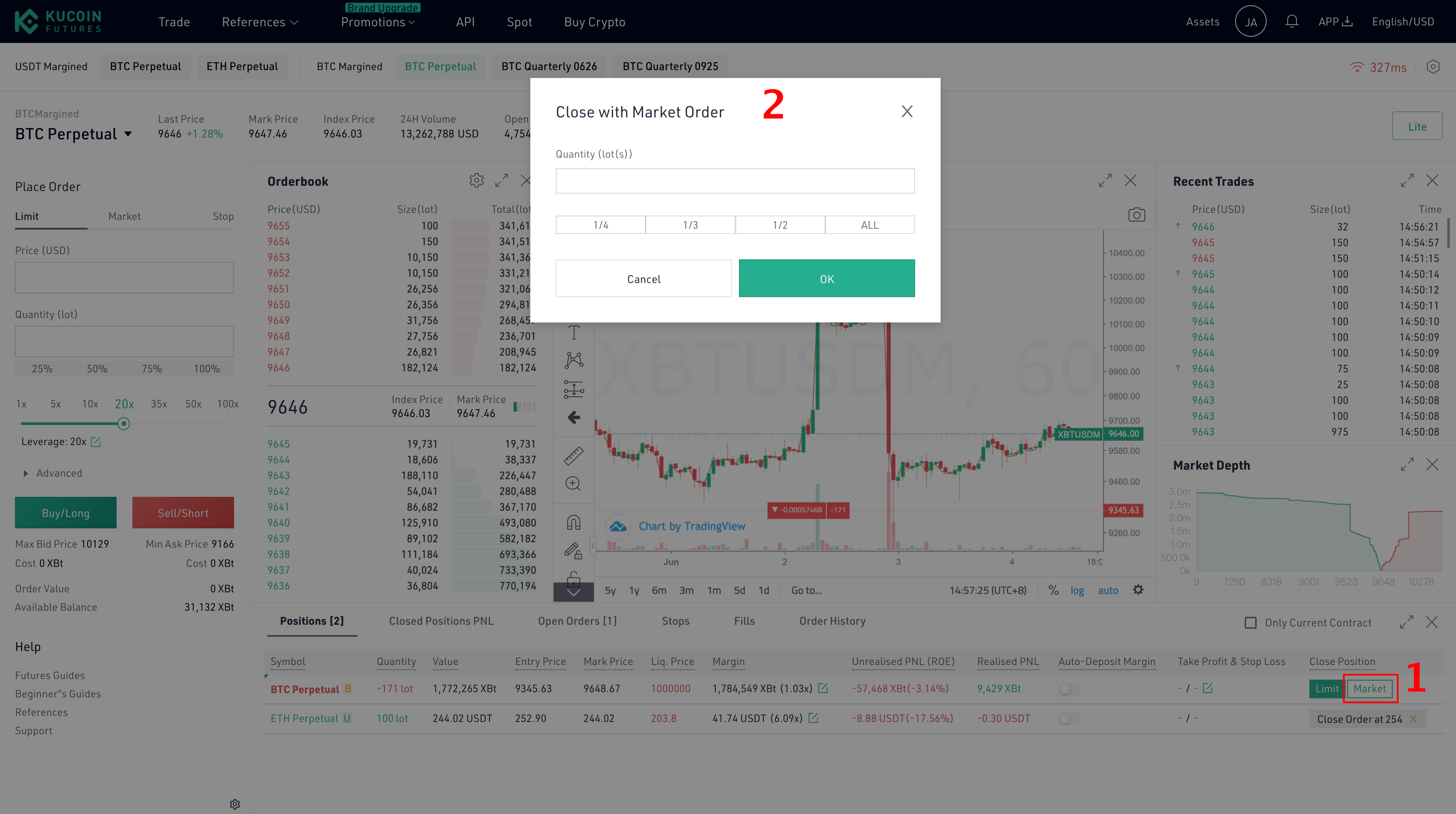
Task: Click the expand chart to fullscreen icon
Action: pyautogui.click(x=1105, y=180)
